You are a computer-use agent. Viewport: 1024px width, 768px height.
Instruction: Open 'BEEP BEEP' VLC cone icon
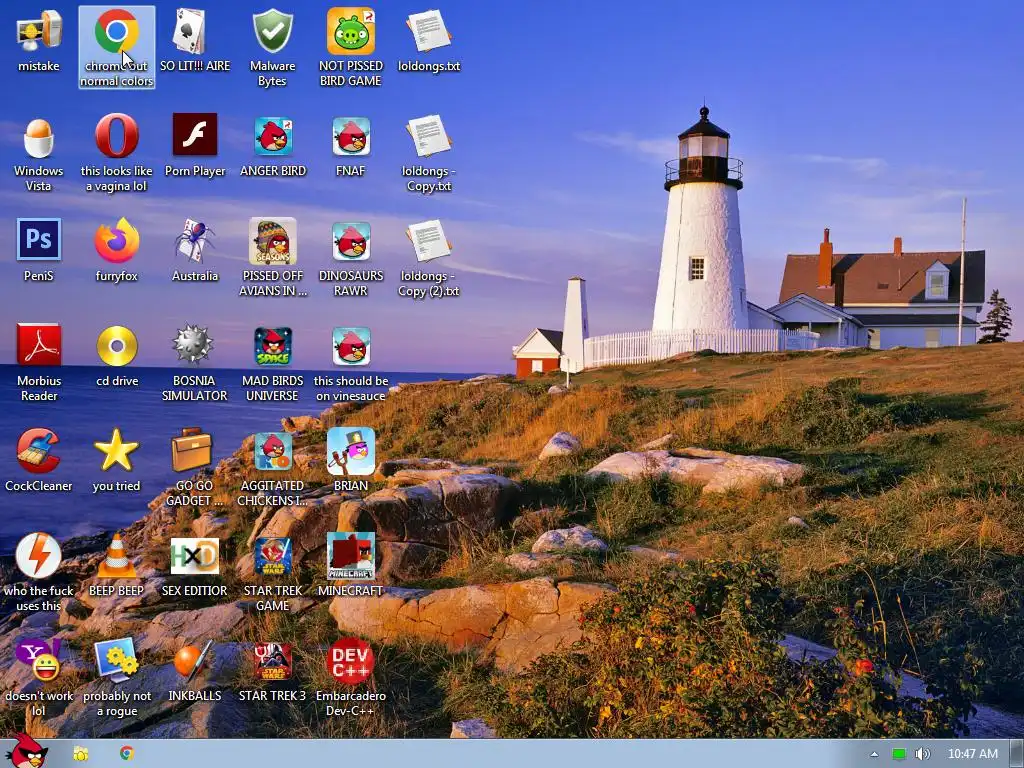coord(116,556)
